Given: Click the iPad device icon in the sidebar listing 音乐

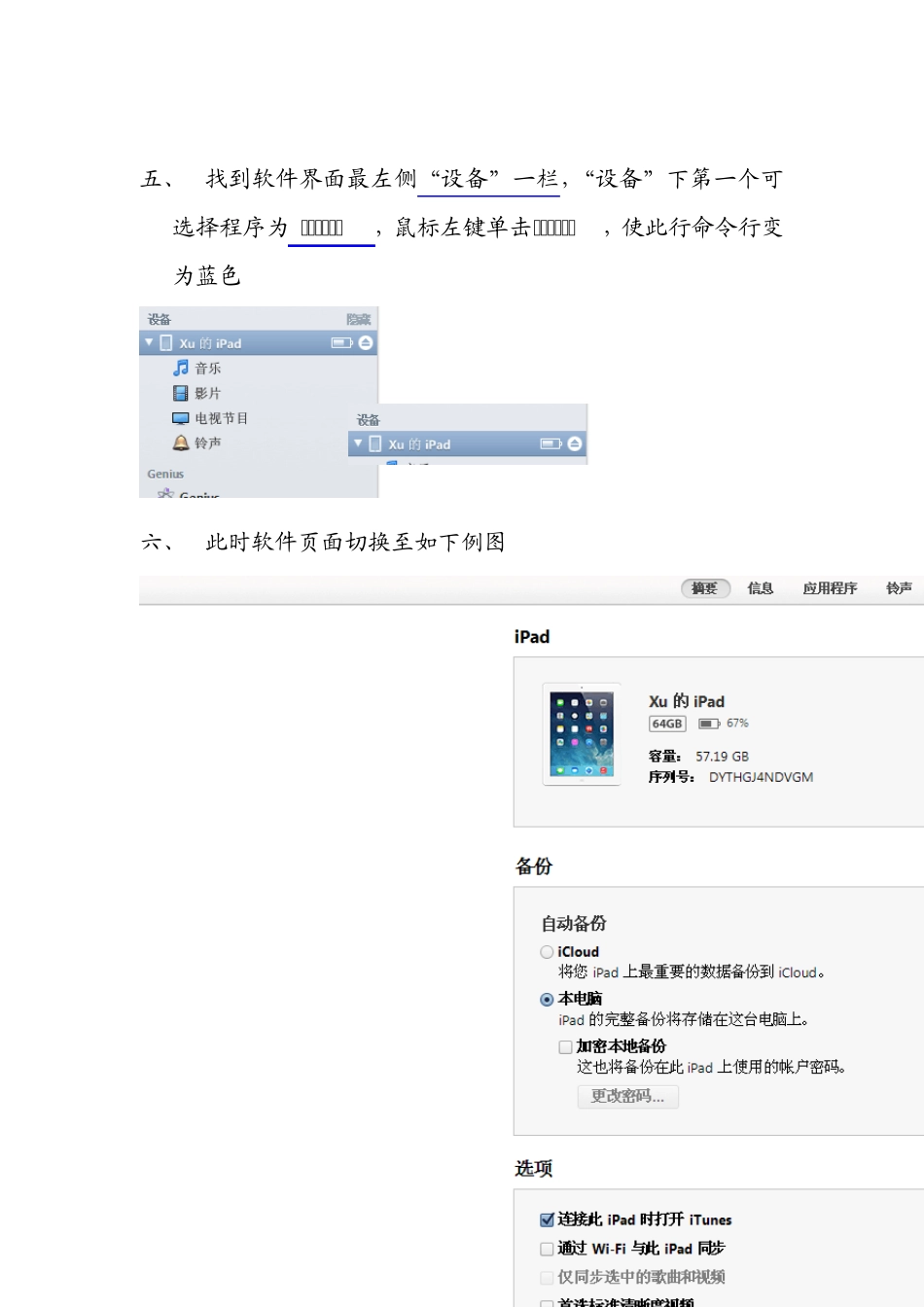Looking at the screenshot, I should pos(166,342).
